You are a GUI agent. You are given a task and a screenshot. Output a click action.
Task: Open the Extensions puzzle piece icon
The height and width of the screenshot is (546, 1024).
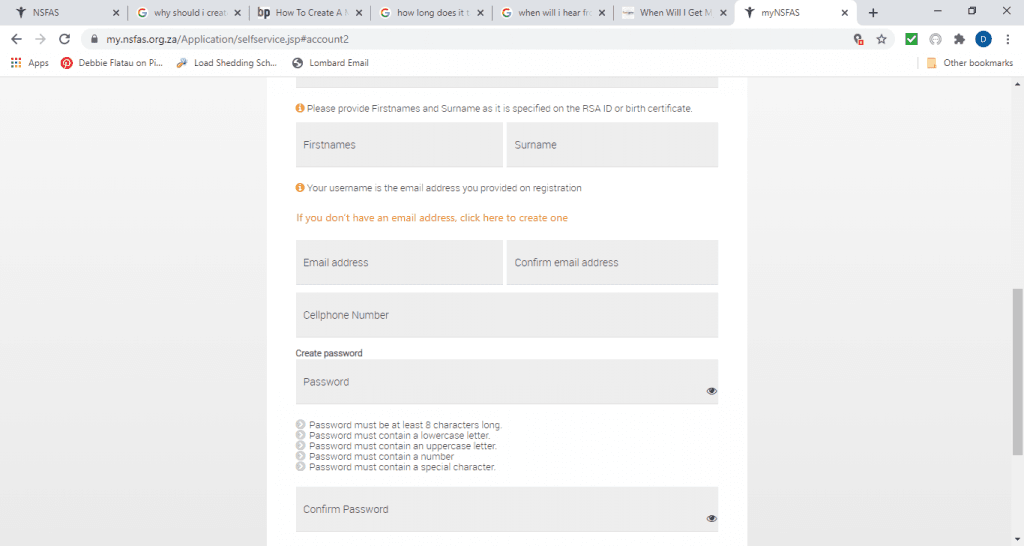point(959,39)
